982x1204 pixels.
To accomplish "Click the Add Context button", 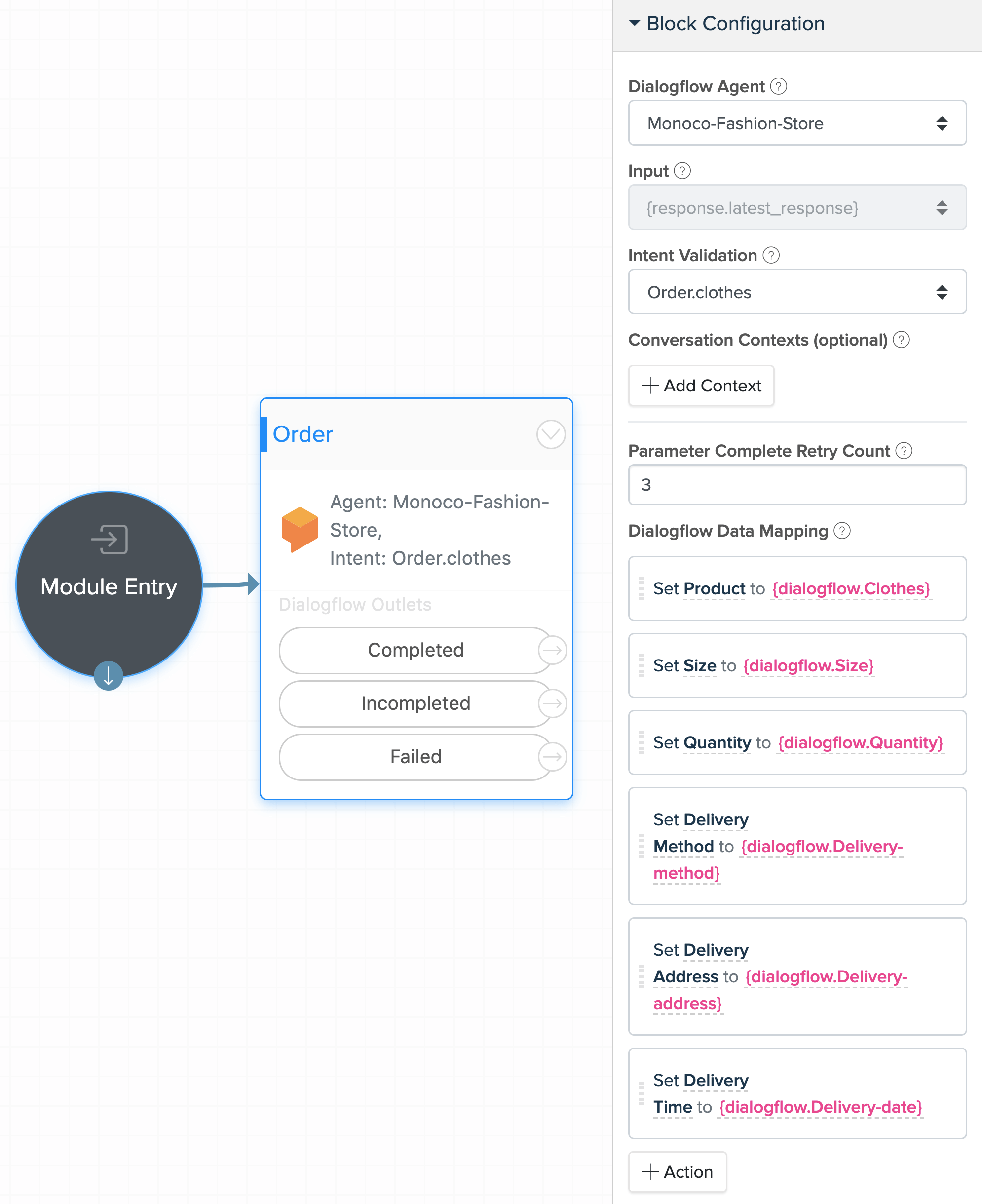I will coord(701,386).
